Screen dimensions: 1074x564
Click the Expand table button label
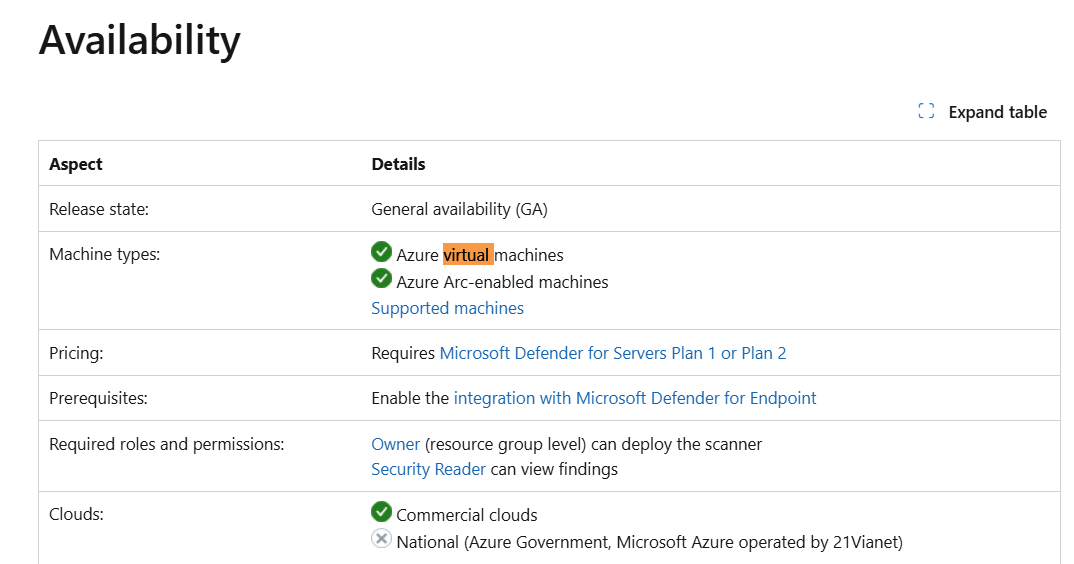997,112
